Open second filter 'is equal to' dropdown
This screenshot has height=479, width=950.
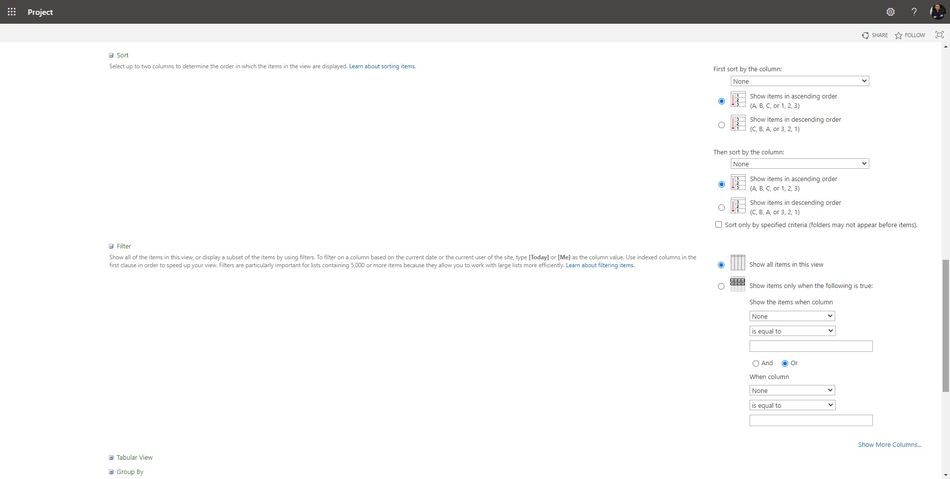(792, 406)
